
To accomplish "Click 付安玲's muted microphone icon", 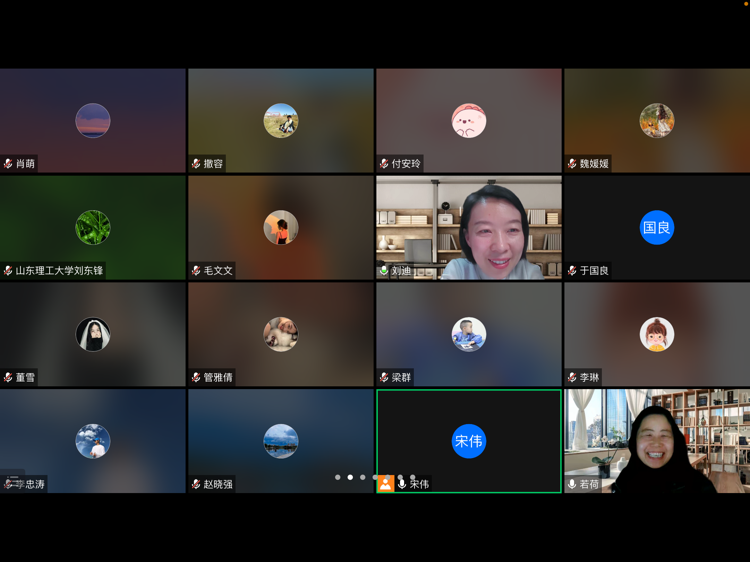I will (384, 164).
